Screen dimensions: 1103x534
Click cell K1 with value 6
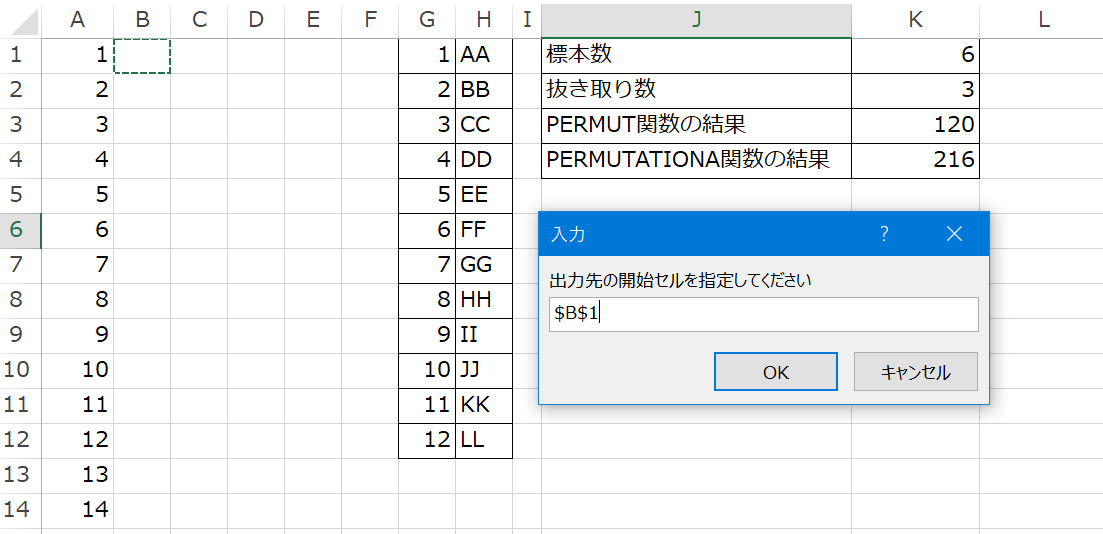(x=915, y=56)
